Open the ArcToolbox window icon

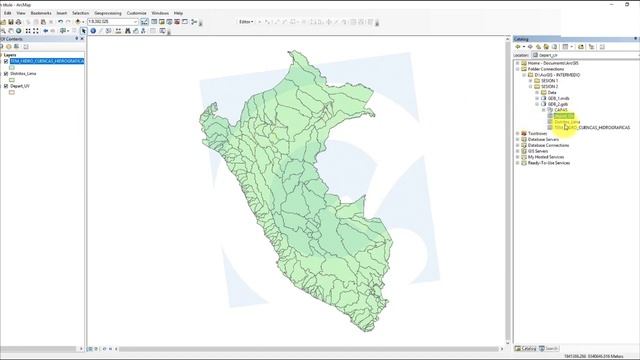coord(177,22)
